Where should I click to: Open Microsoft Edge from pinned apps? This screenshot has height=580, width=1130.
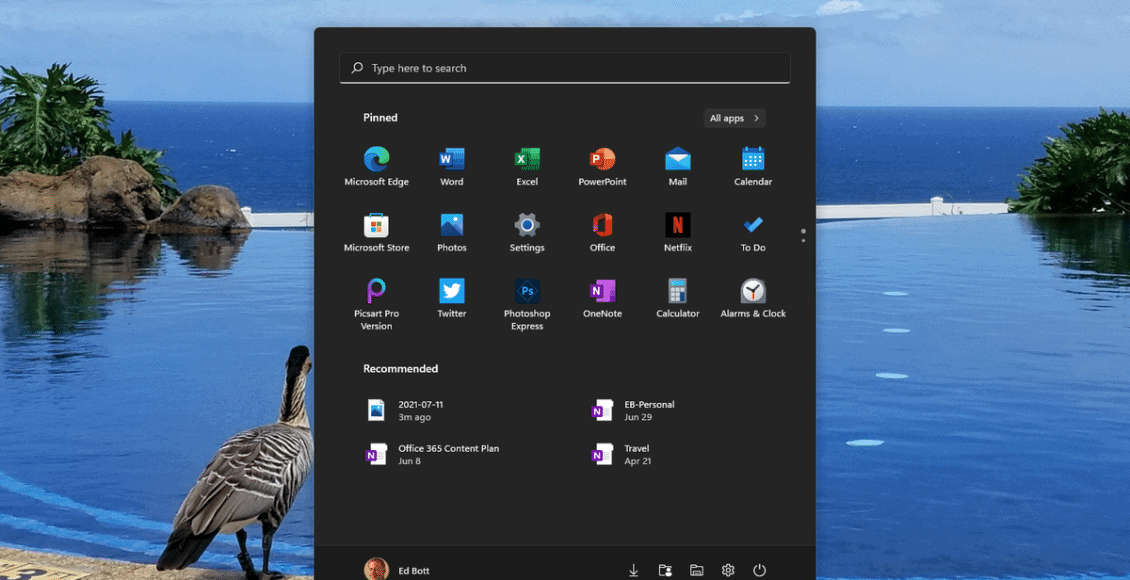pyautogui.click(x=376, y=166)
